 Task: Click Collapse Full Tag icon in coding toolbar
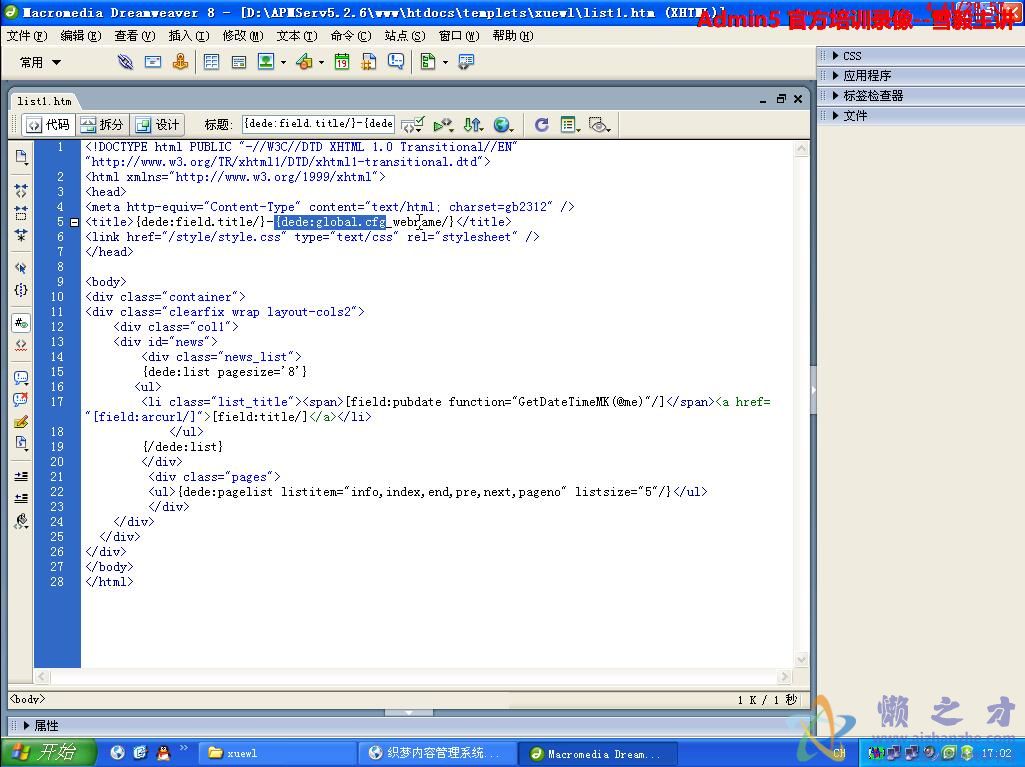[21, 189]
